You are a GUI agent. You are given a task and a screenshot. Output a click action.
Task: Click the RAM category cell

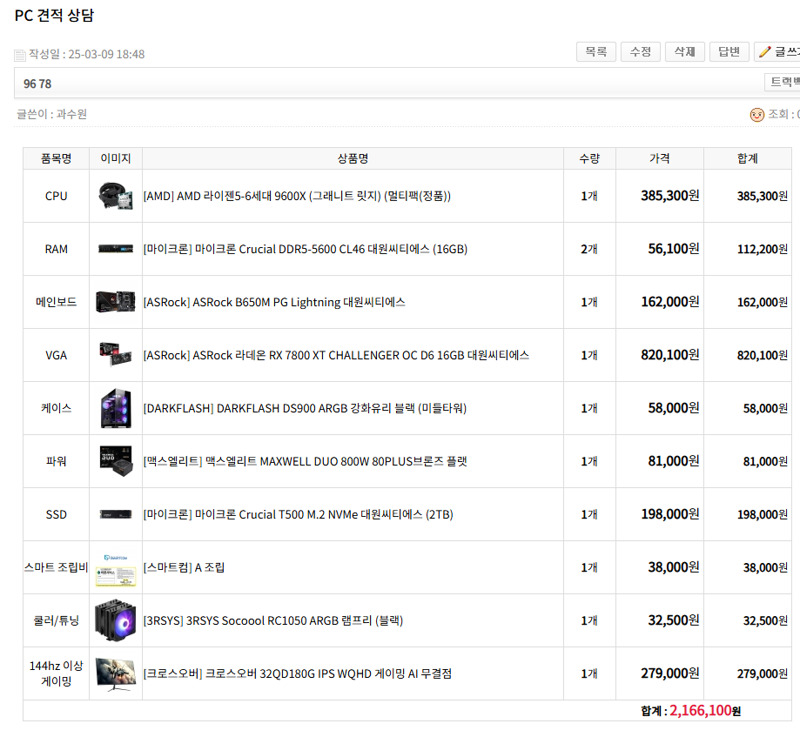click(56, 249)
